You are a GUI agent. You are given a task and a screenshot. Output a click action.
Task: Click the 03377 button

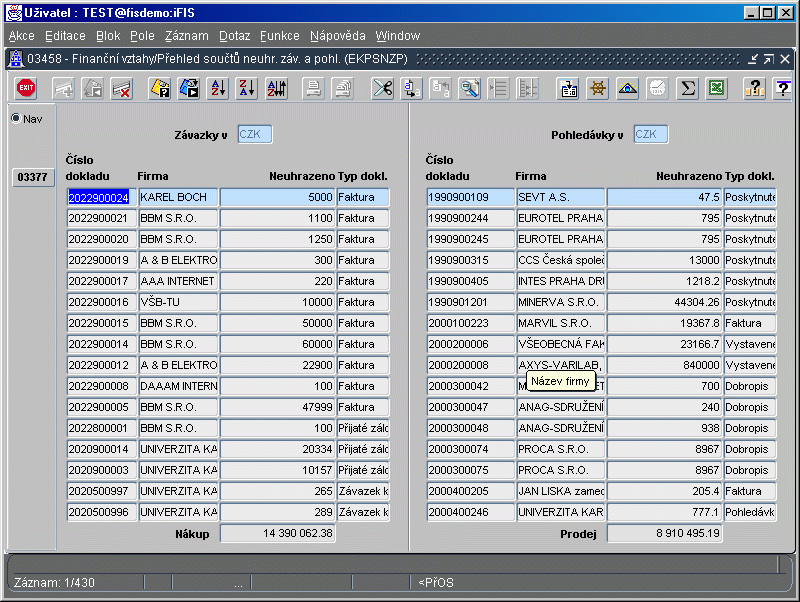pyautogui.click(x=33, y=178)
